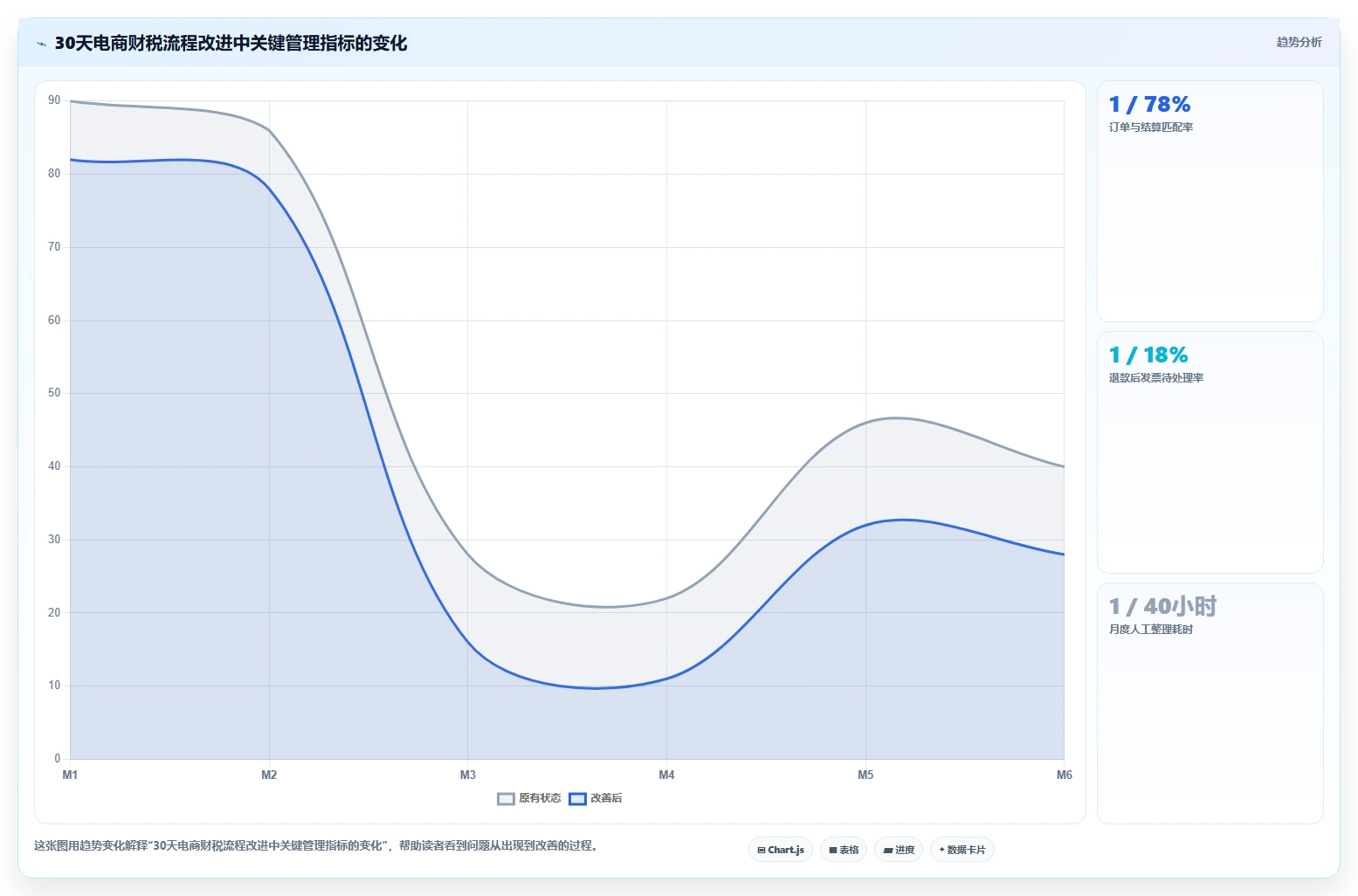Click the 1 / 18% metric value
Viewport: 1358px width, 896px height.
[1148, 355]
